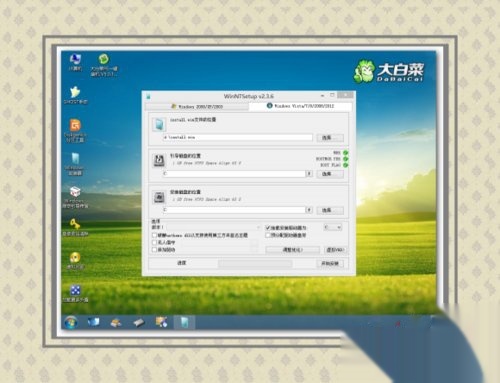This screenshot has width=500, height=383.
Task: Click the green MBR status indicator
Action: [346, 153]
